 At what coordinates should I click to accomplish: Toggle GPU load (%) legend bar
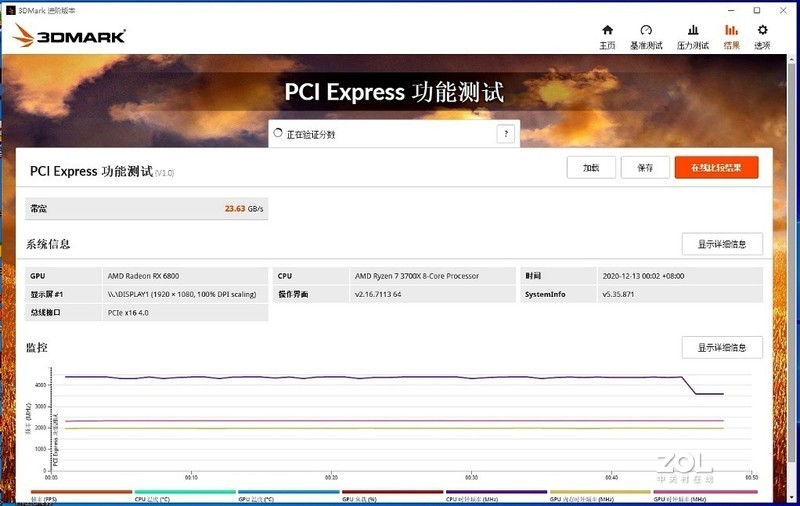coord(392,492)
